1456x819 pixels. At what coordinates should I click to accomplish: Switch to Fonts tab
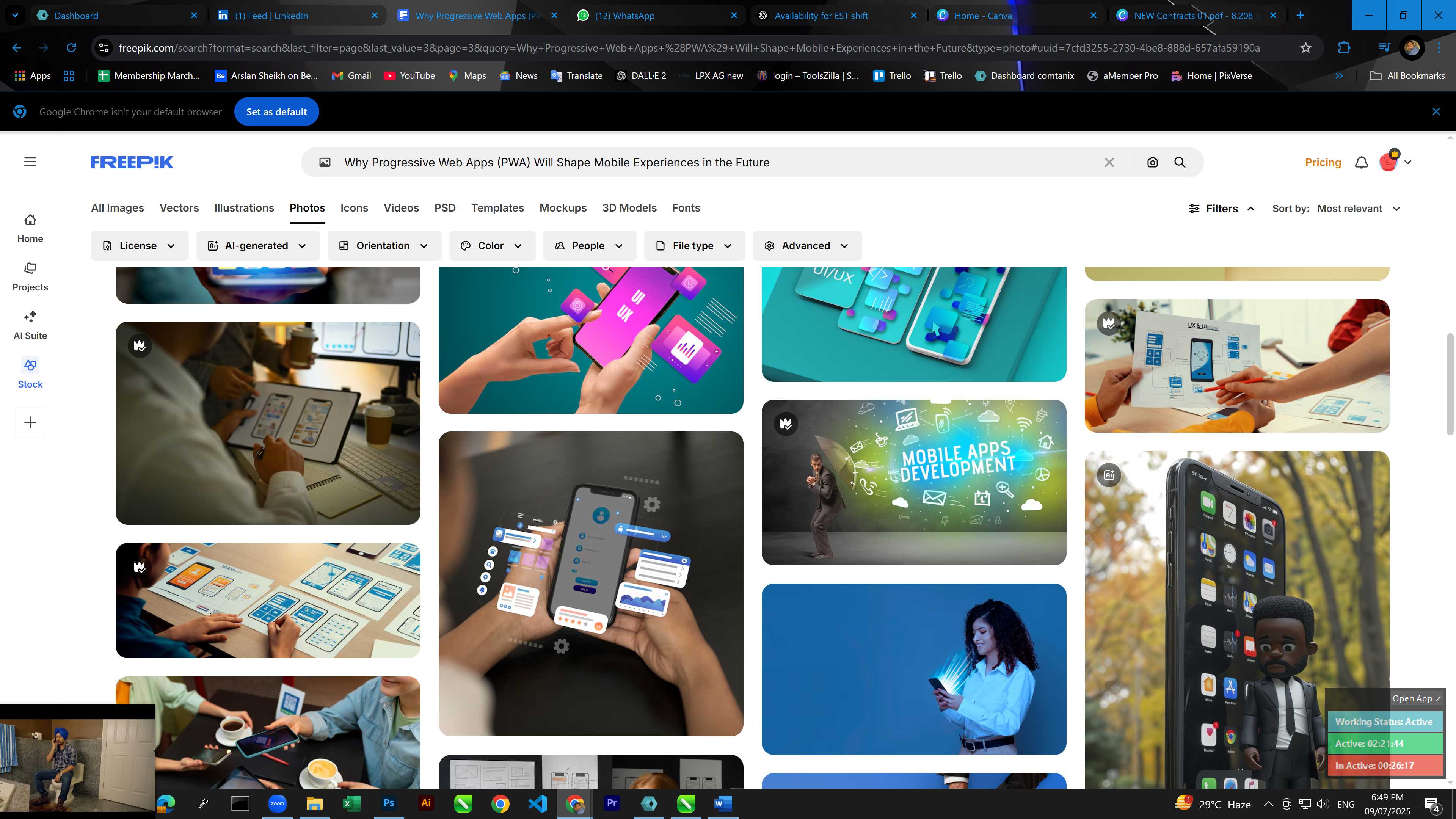[x=686, y=208]
